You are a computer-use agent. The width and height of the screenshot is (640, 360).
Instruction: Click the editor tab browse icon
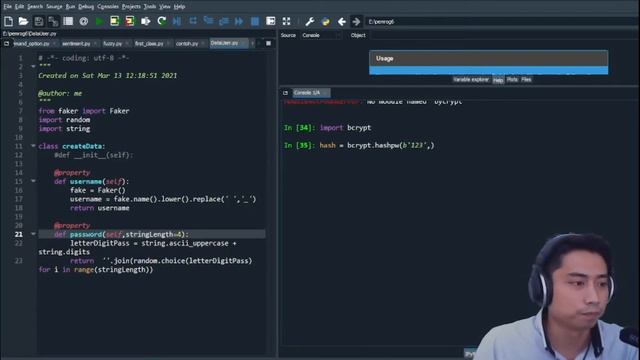(x=7, y=43)
